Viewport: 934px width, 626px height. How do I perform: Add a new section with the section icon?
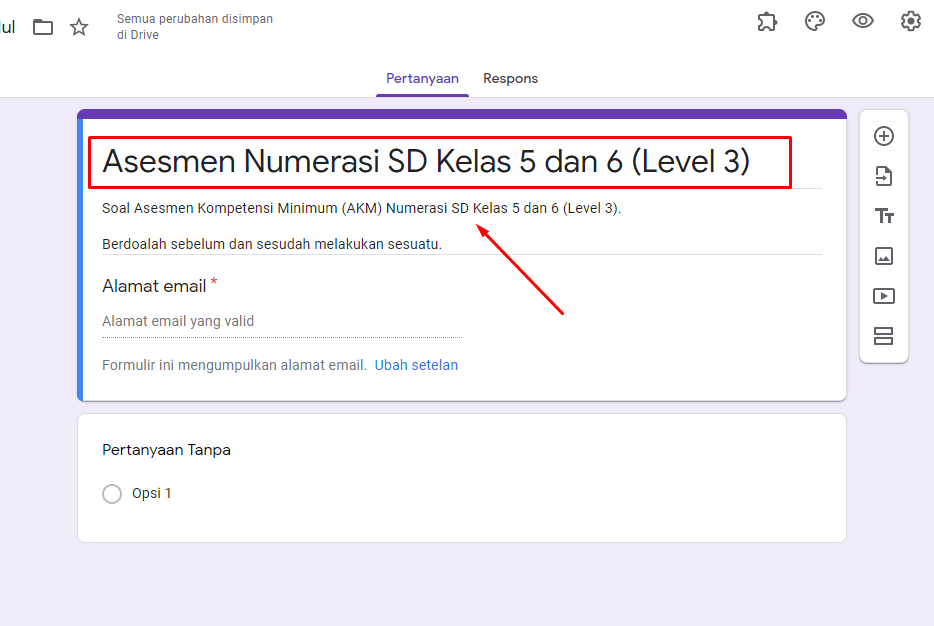coord(883,336)
